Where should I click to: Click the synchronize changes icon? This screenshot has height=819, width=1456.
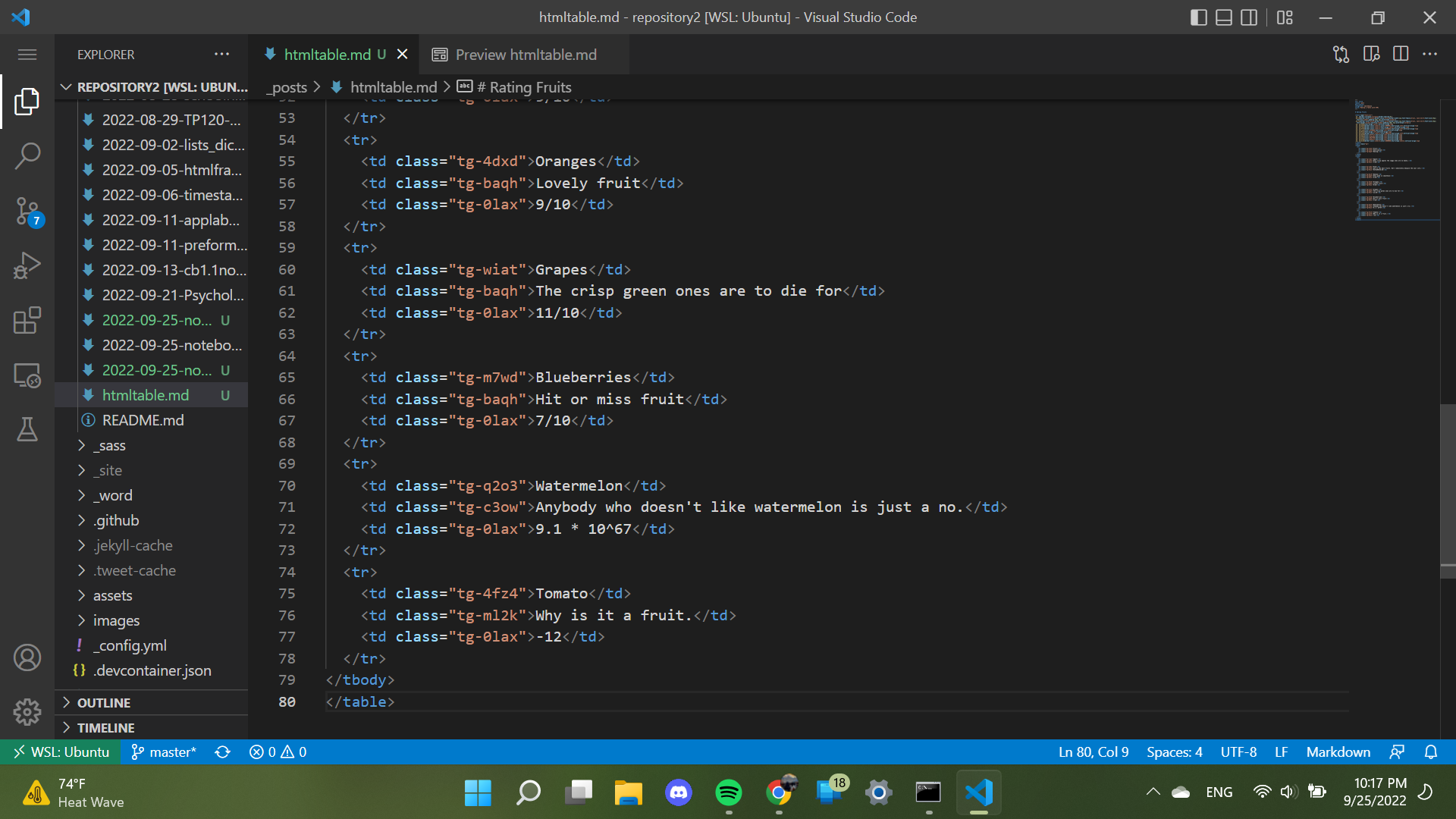pyautogui.click(x=222, y=752)
